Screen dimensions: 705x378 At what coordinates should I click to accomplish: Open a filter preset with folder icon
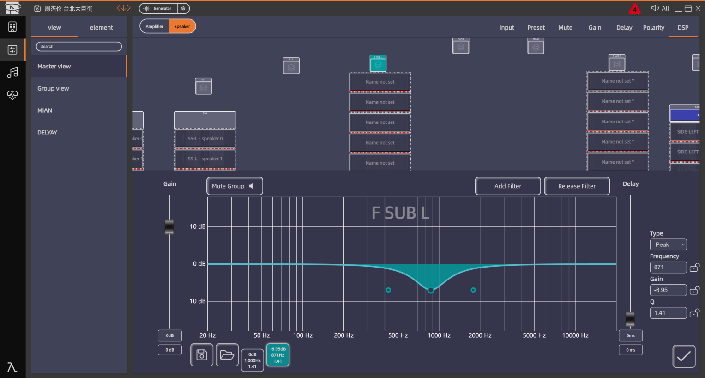[227, 355]
